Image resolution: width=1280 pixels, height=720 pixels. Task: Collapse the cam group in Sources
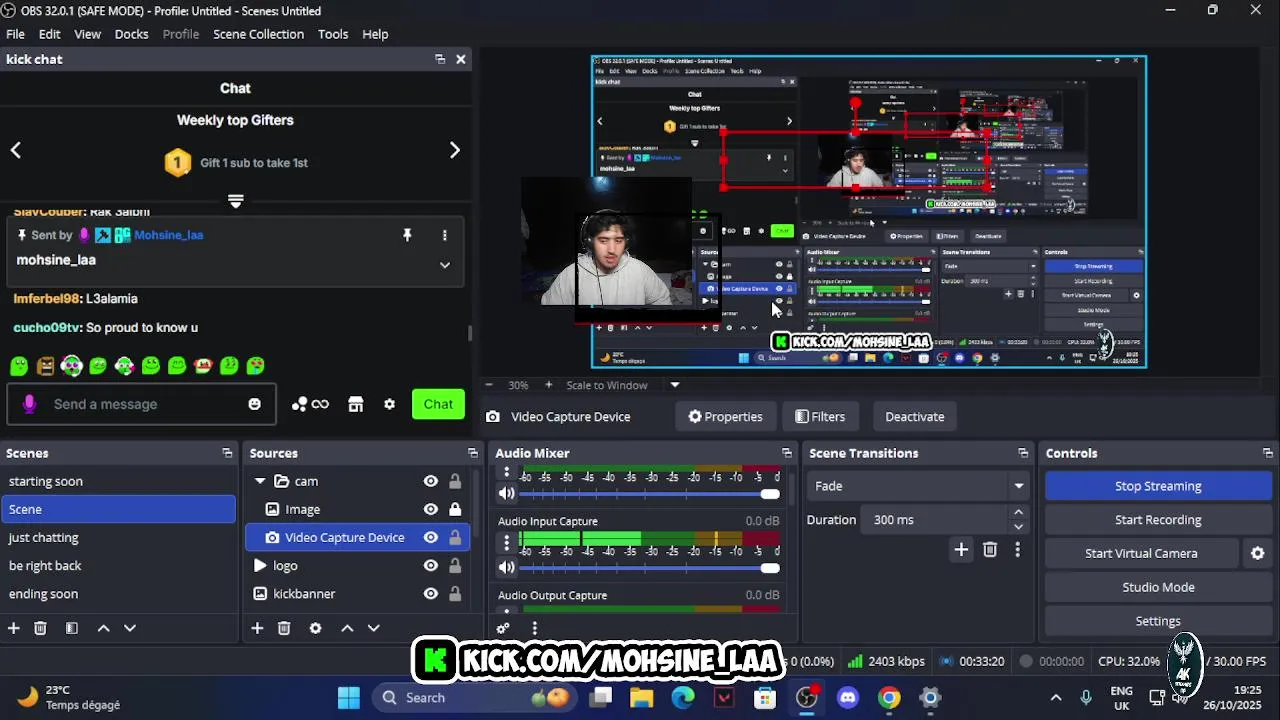pyautogui.click(x=260, y=481)
